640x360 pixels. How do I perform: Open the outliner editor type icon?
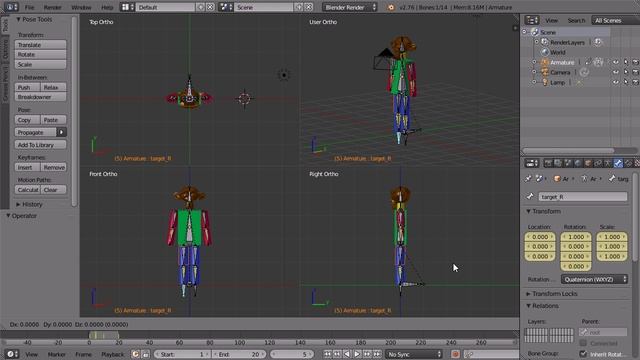531,20
